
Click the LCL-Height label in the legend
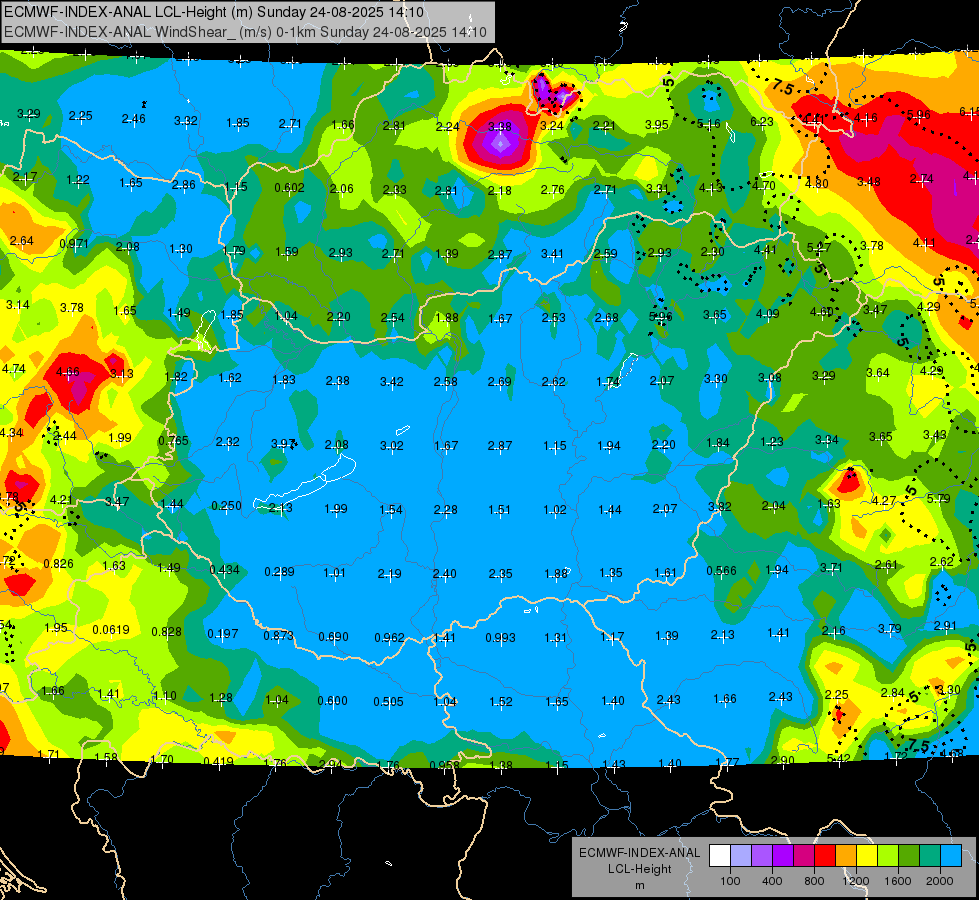point(639,869)
